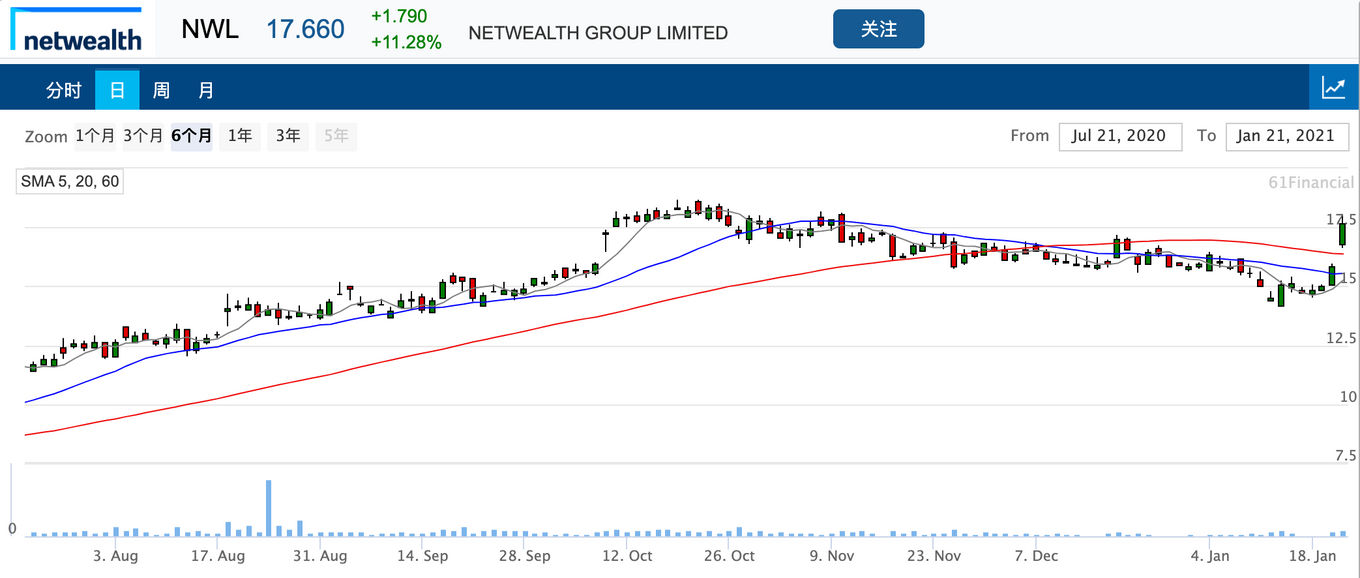This screenshot has height=578, width=1360.
Task: Click the 10 price axis label
Action: 1348,397
